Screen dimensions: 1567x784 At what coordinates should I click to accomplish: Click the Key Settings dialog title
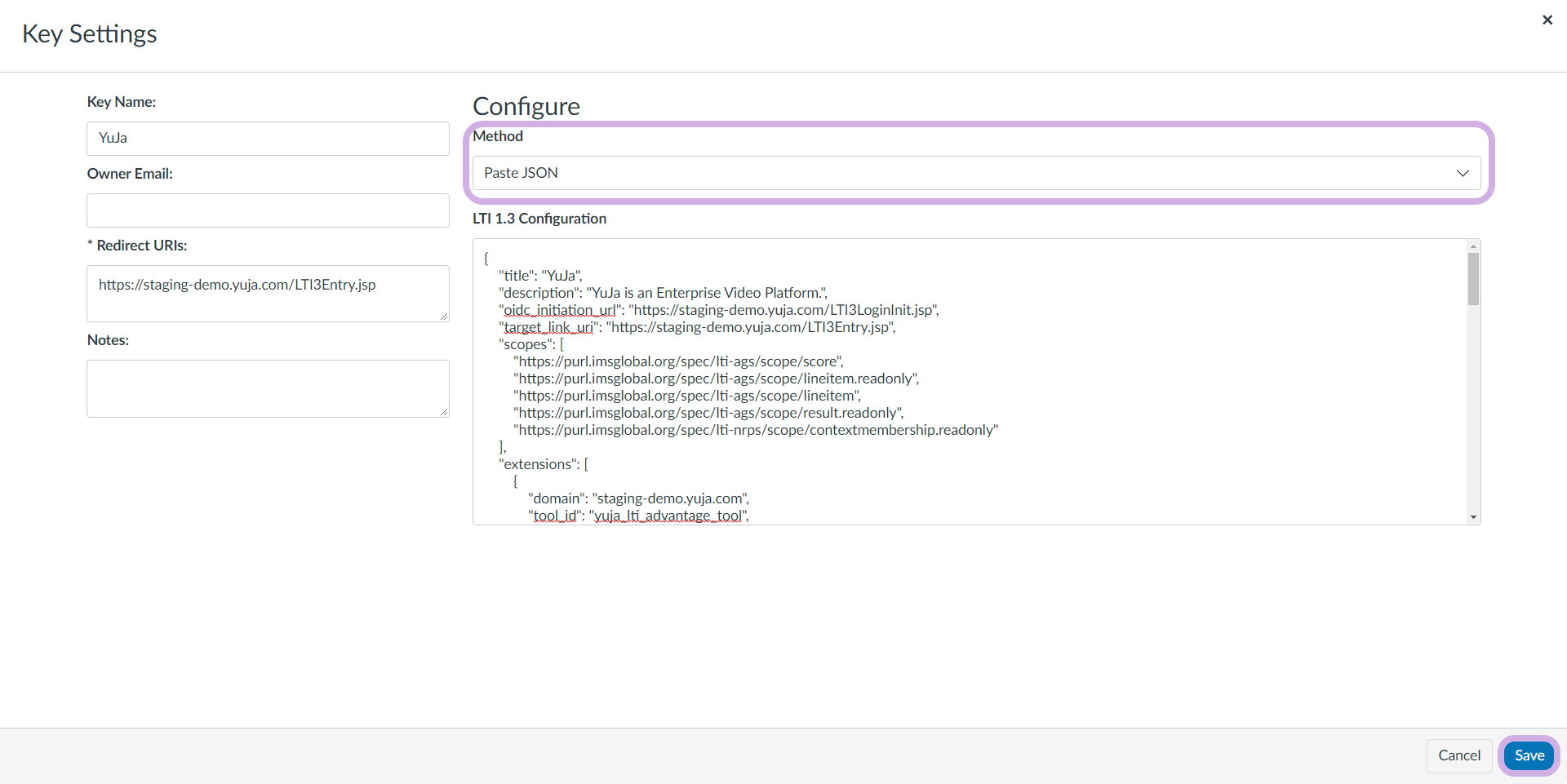90,34
